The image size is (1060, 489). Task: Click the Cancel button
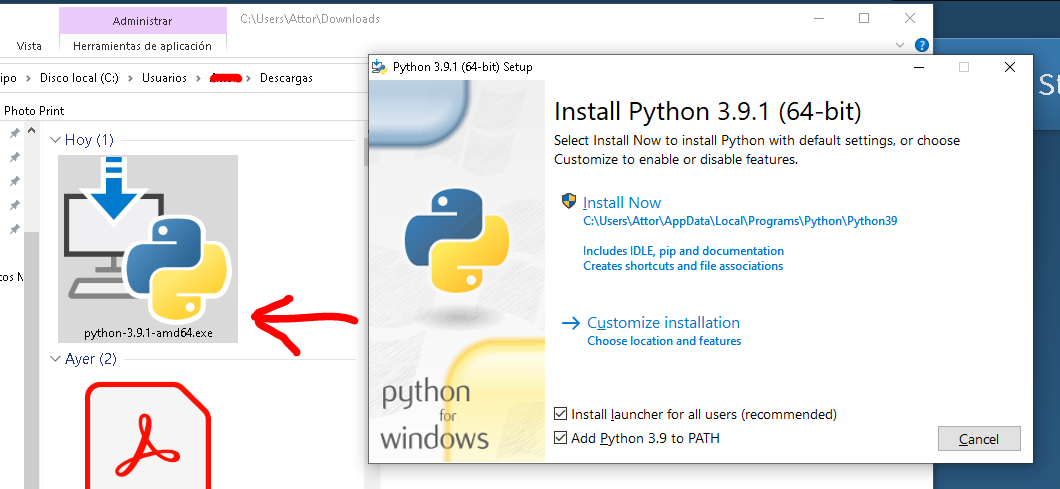[979, 439]
